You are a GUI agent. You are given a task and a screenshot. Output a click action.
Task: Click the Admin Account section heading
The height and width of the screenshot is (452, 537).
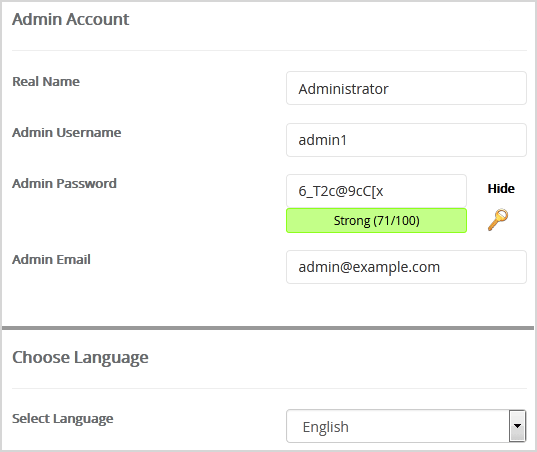[71, 19]
